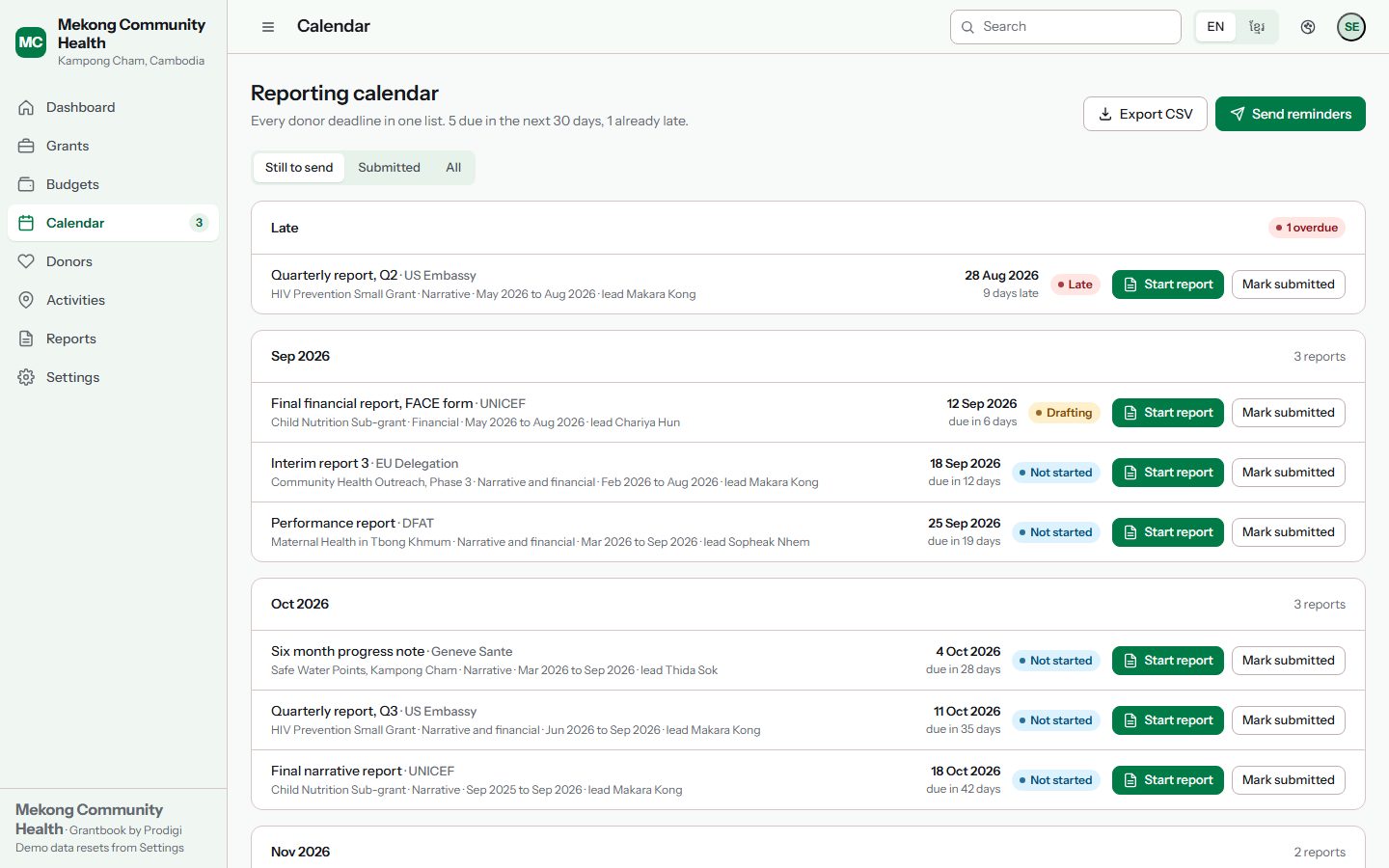Open Budgets in the sidebar
Viewport: 1389px width, 868px height.
(x=113, y=184)
